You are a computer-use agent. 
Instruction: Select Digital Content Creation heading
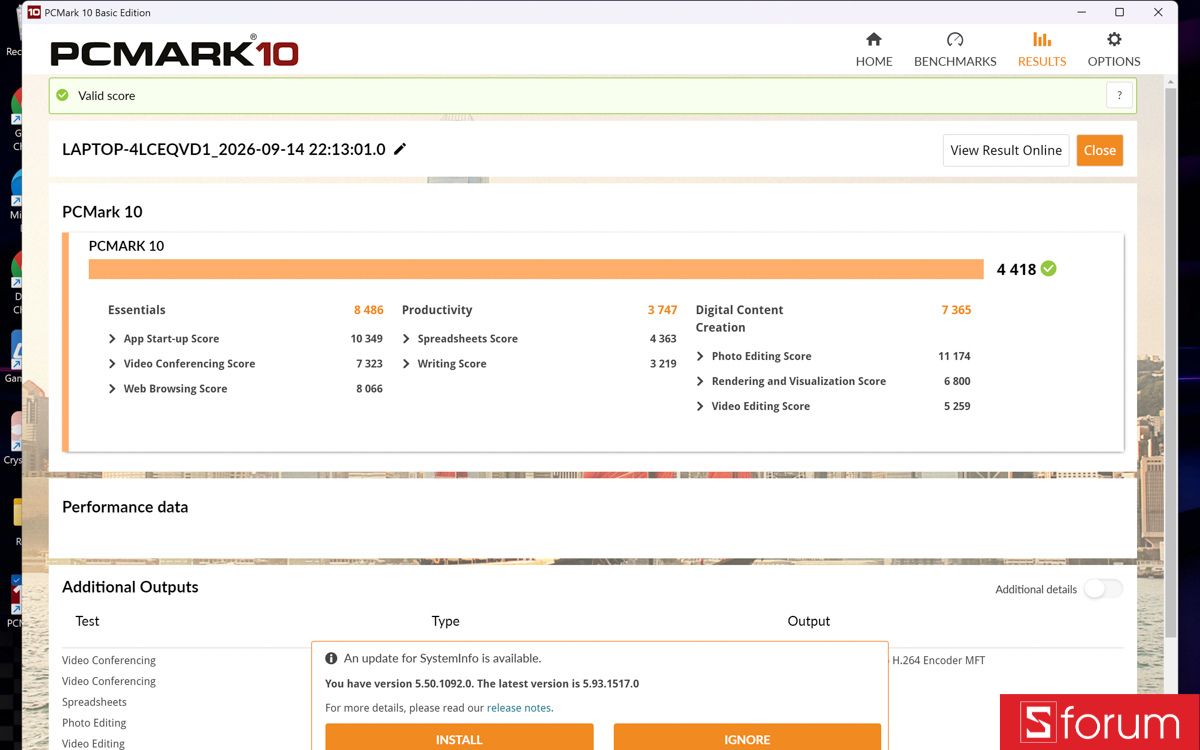coord(740,318)
